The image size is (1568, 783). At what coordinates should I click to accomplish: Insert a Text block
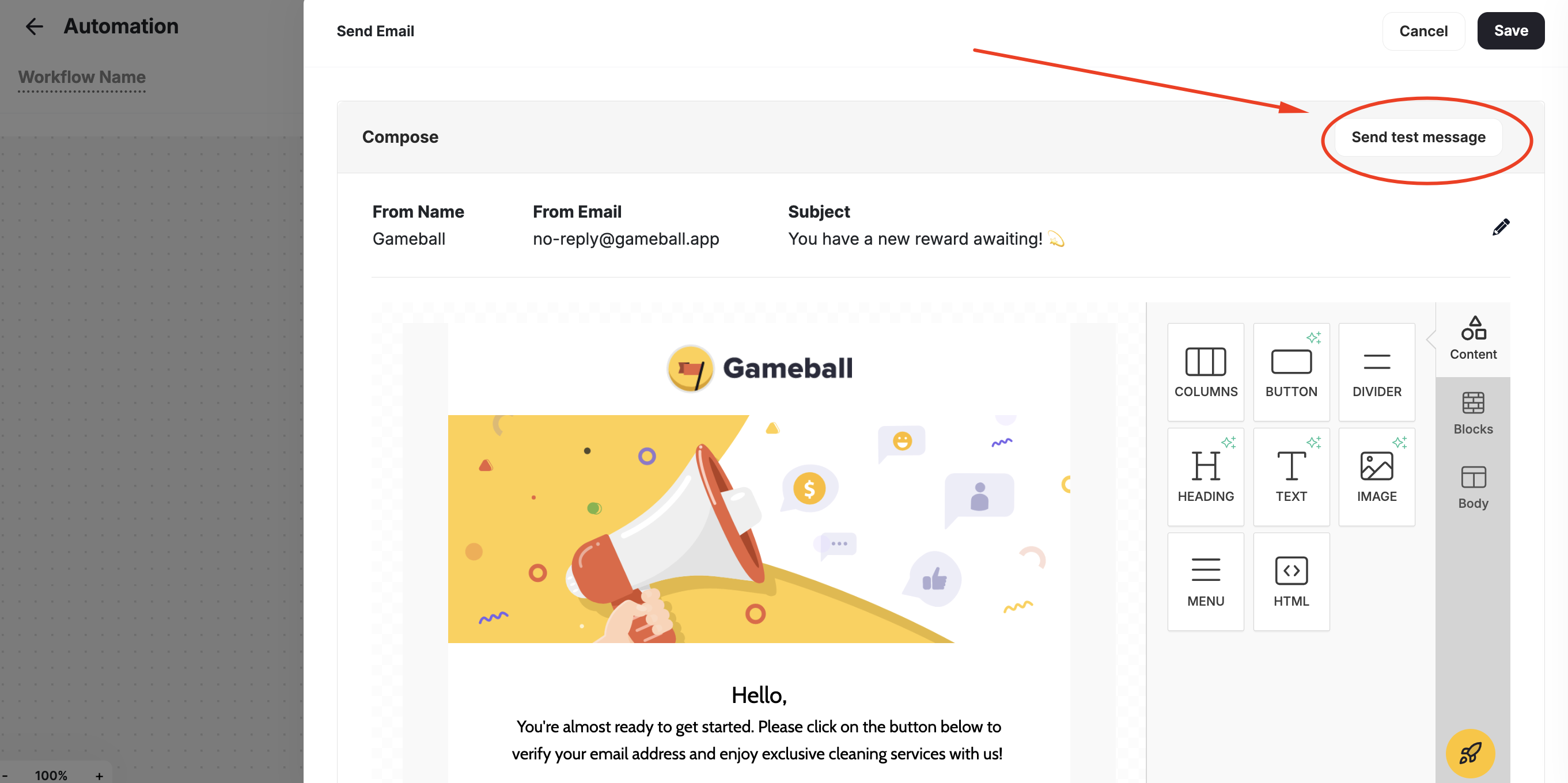pos(1291,476)
